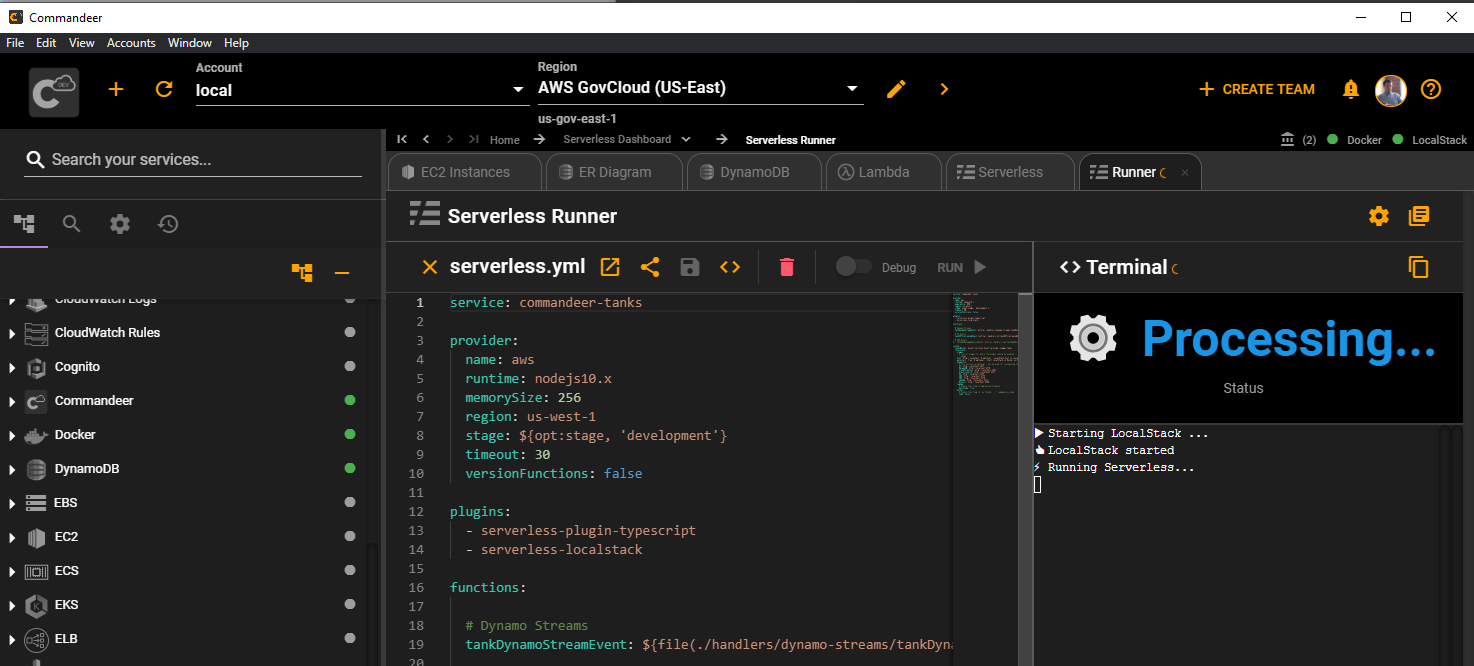The width and height of the screenshot is (1474, 666).
Task: Collapse all services with minus icon
Action: coord(342,273)
